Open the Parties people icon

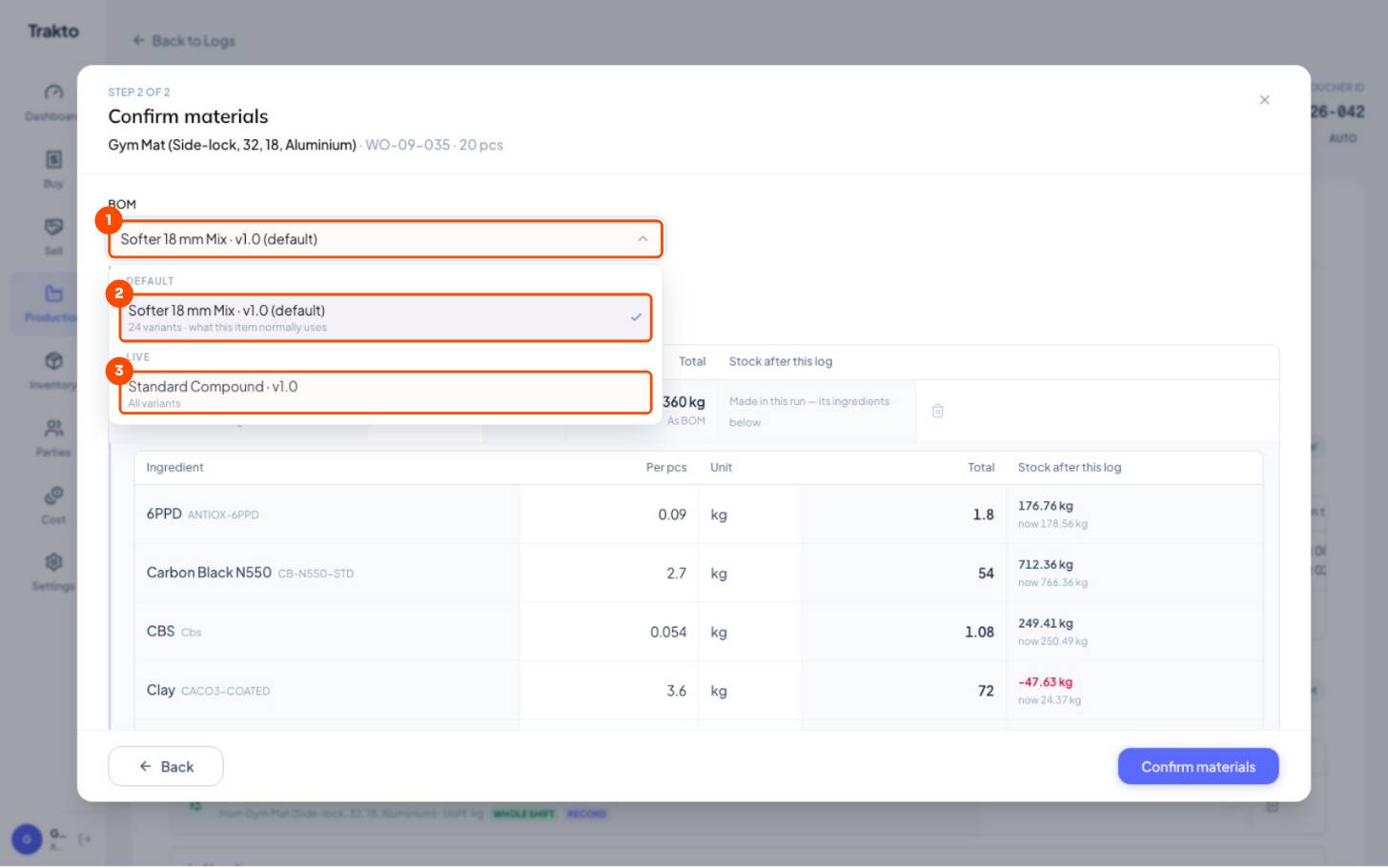53,428
